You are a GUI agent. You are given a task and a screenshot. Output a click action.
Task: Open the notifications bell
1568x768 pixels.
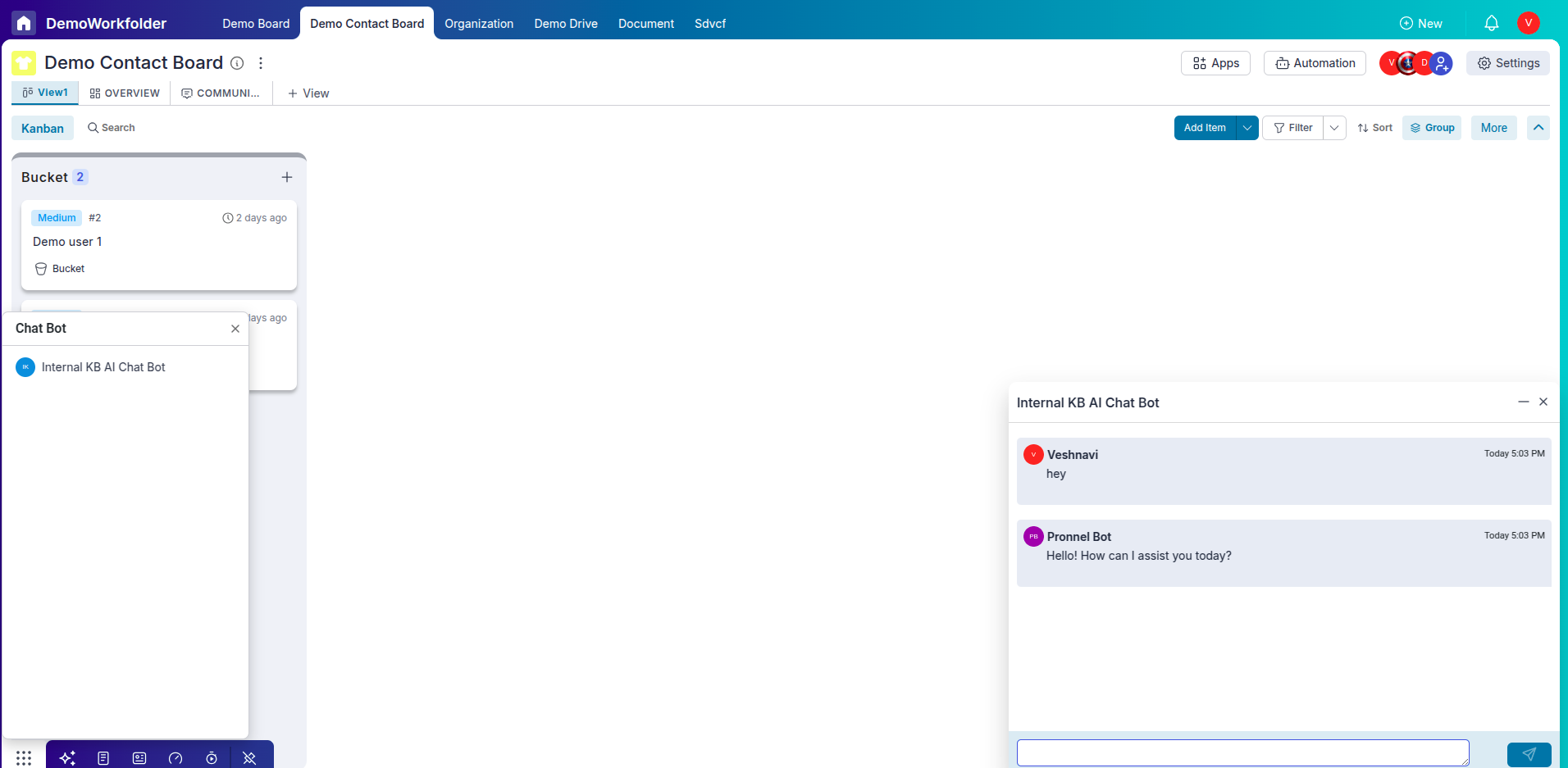click(x=1491, y=23)
